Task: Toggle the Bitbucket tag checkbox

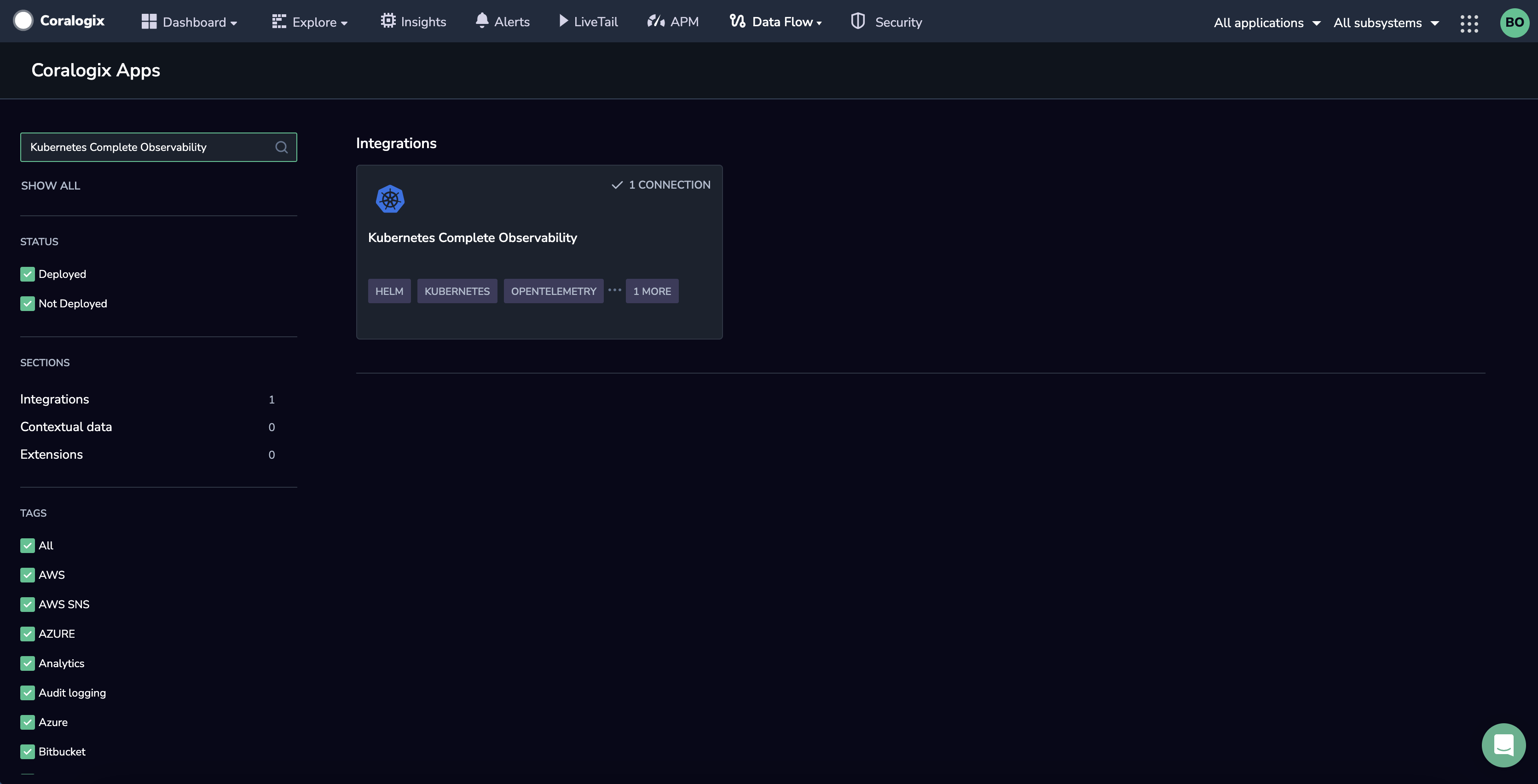Action: click(x=28, y=752)
